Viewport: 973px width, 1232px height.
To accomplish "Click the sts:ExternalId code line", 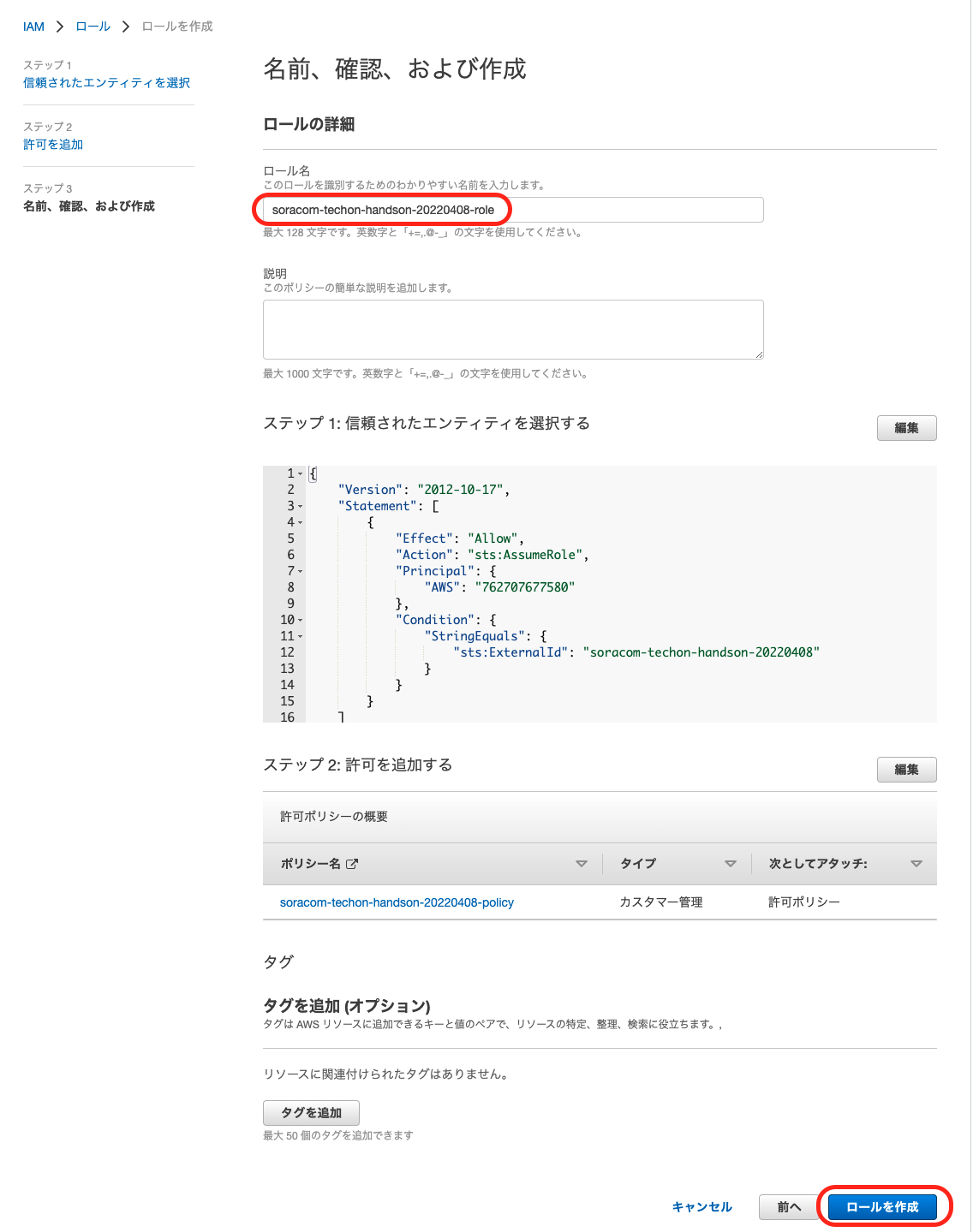I will [x=636, y=652].
